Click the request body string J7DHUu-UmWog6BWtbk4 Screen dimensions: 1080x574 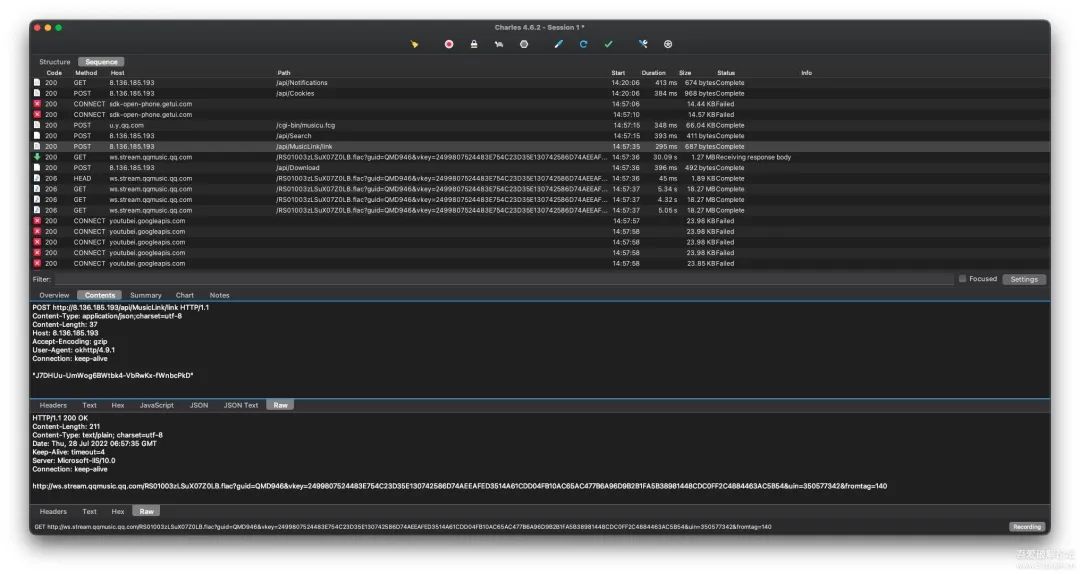pos(112,376)
